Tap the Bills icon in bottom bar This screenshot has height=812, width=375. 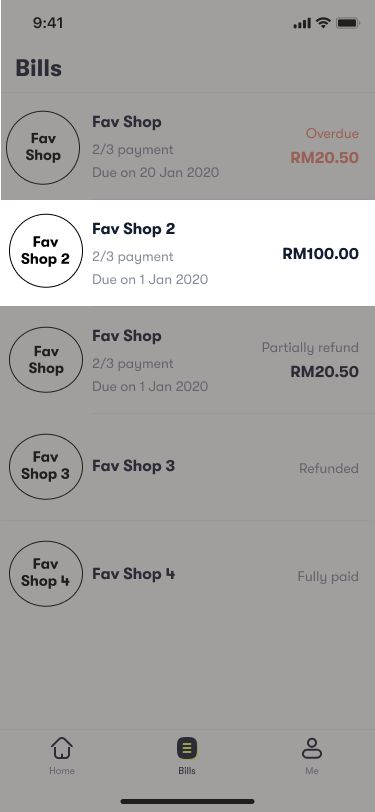187,748
